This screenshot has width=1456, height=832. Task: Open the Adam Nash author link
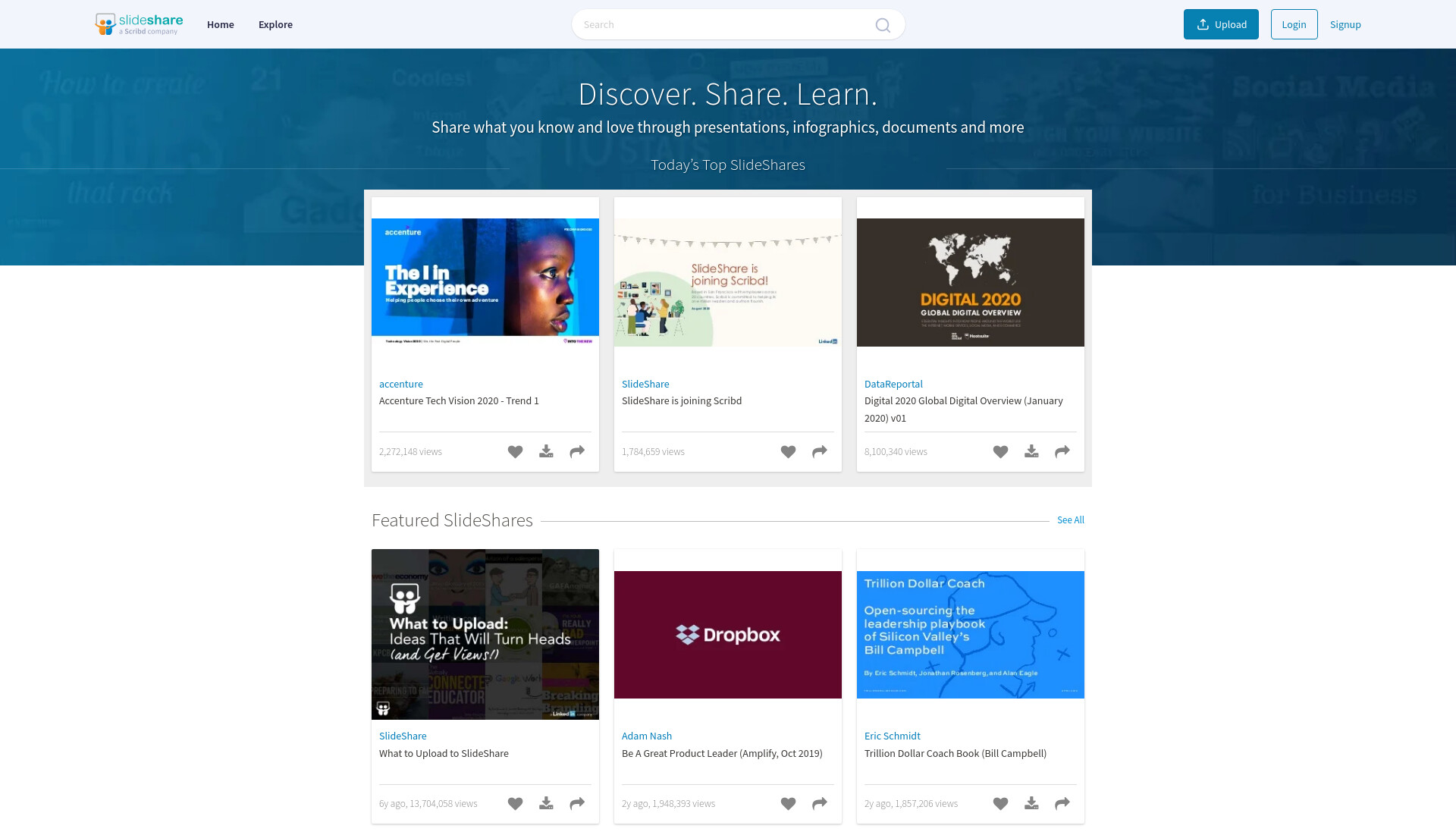pyautogui.click(x=647, y=736)
